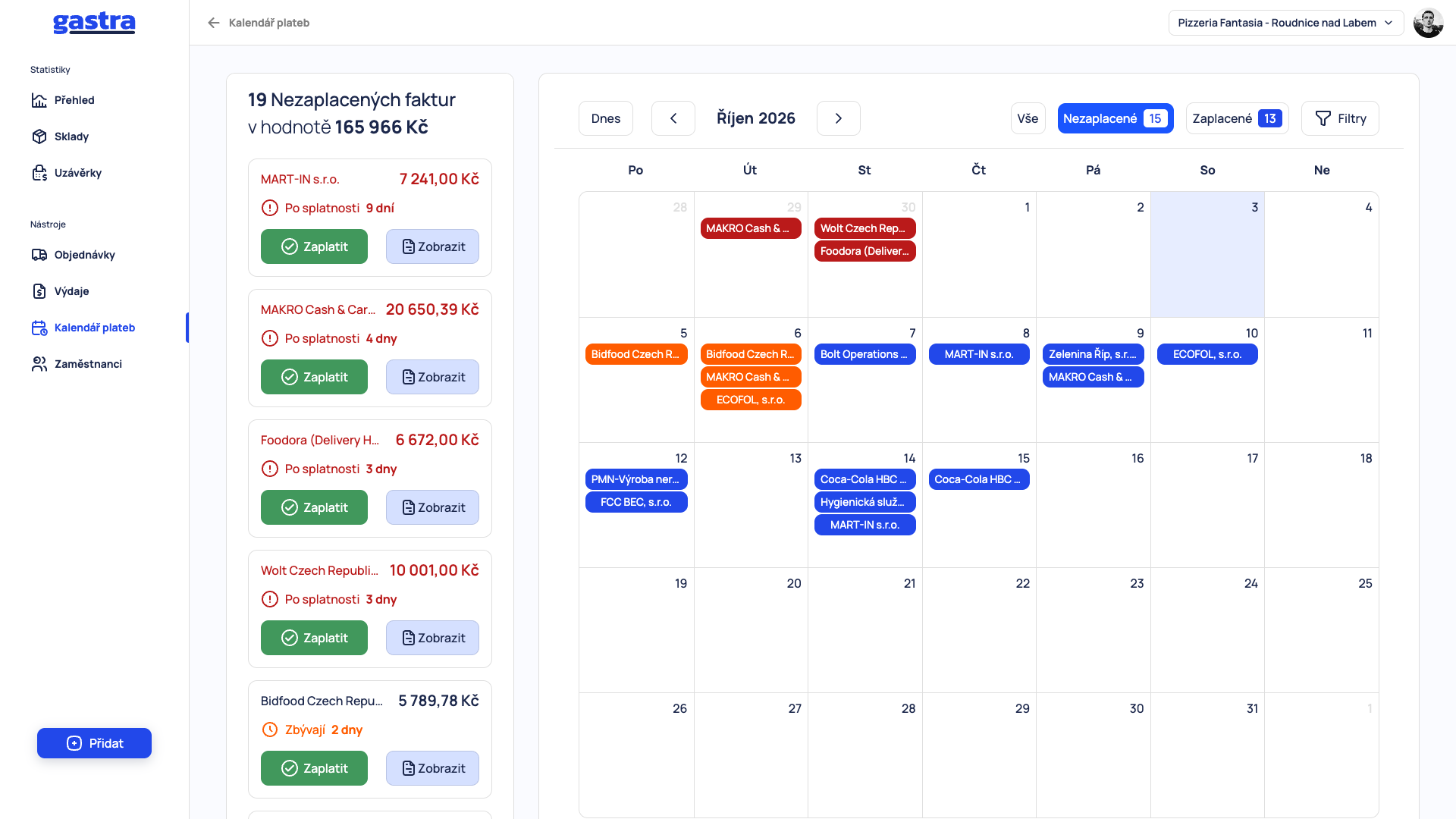Pay the MART-IN s.r.o. invoice

point(314,246)
